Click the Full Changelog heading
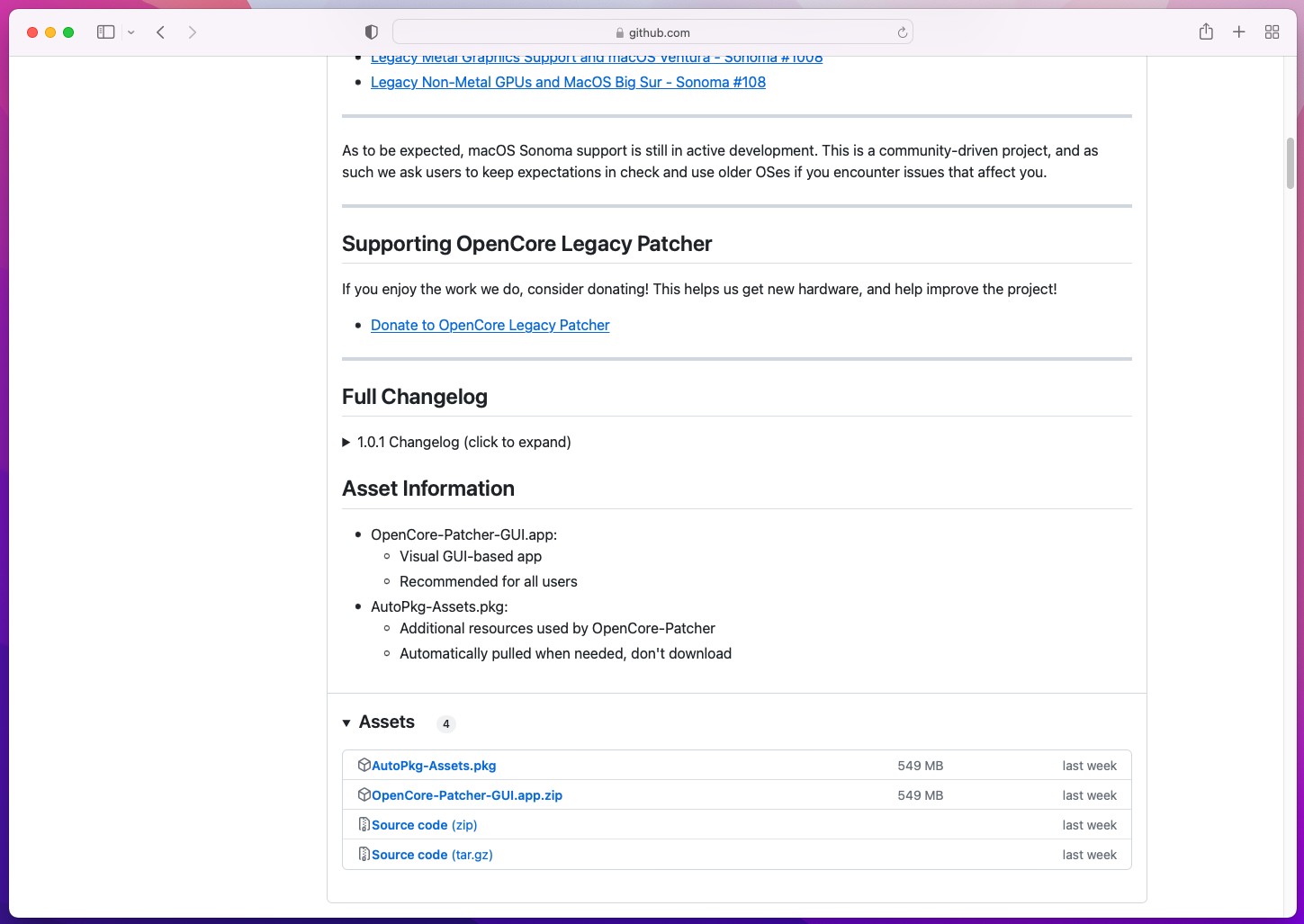Image resolution: width=1304 pixels, height=924 pixels. point(415,397)
